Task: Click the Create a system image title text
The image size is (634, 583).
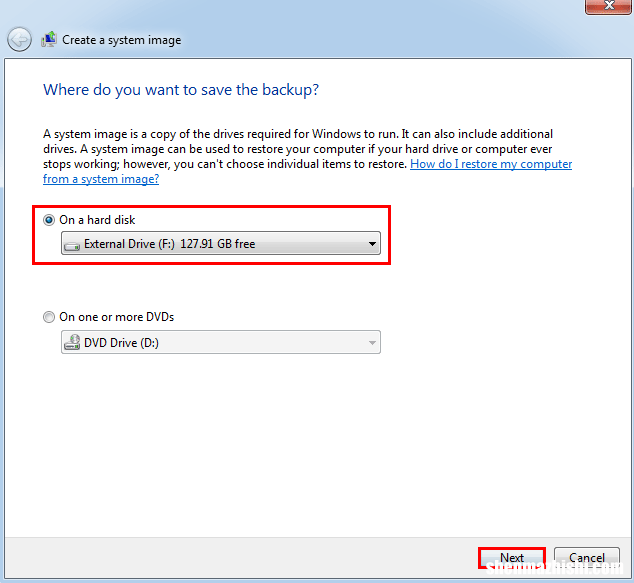Action: click(x=122, y=40)
